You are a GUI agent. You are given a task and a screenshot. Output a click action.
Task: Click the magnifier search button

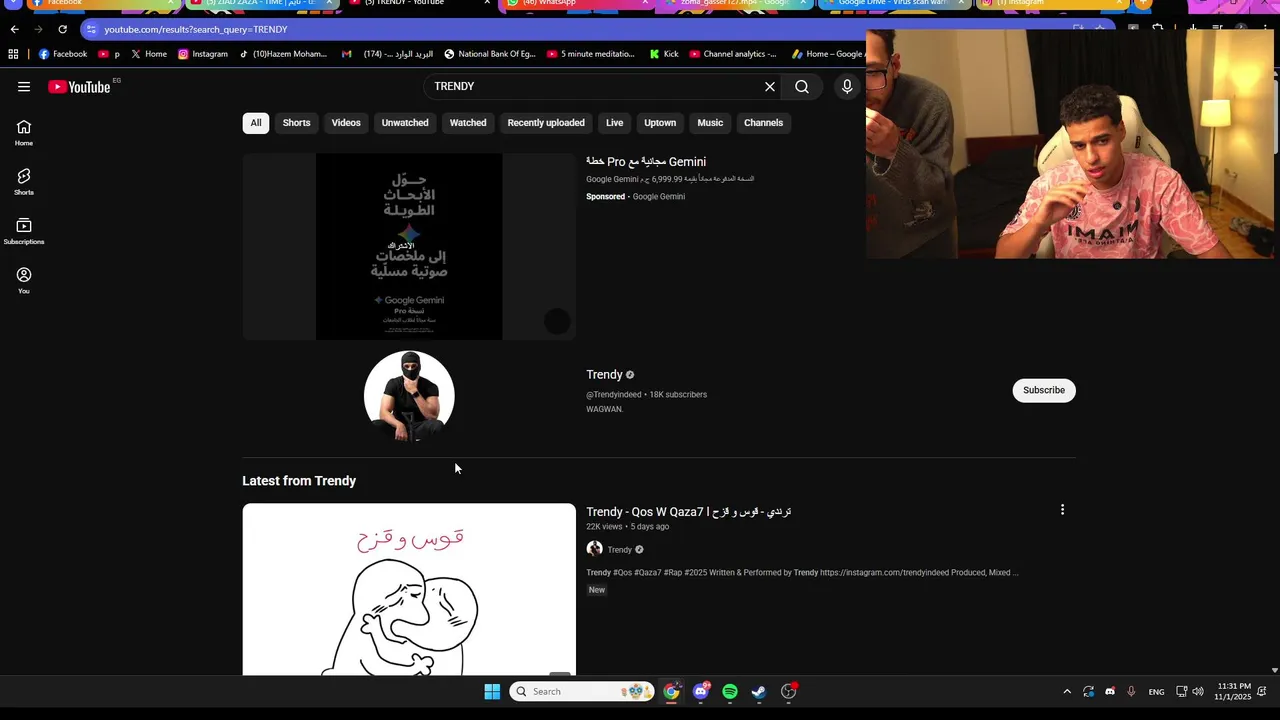coord(802,87)
